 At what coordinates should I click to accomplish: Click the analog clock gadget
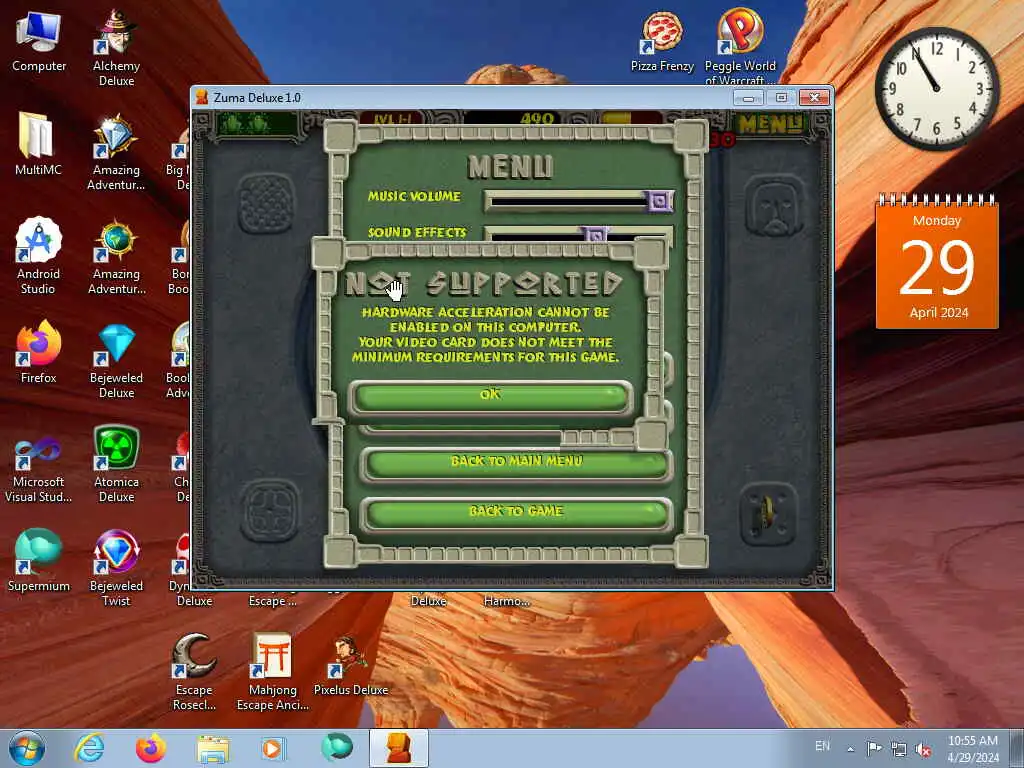937,88
